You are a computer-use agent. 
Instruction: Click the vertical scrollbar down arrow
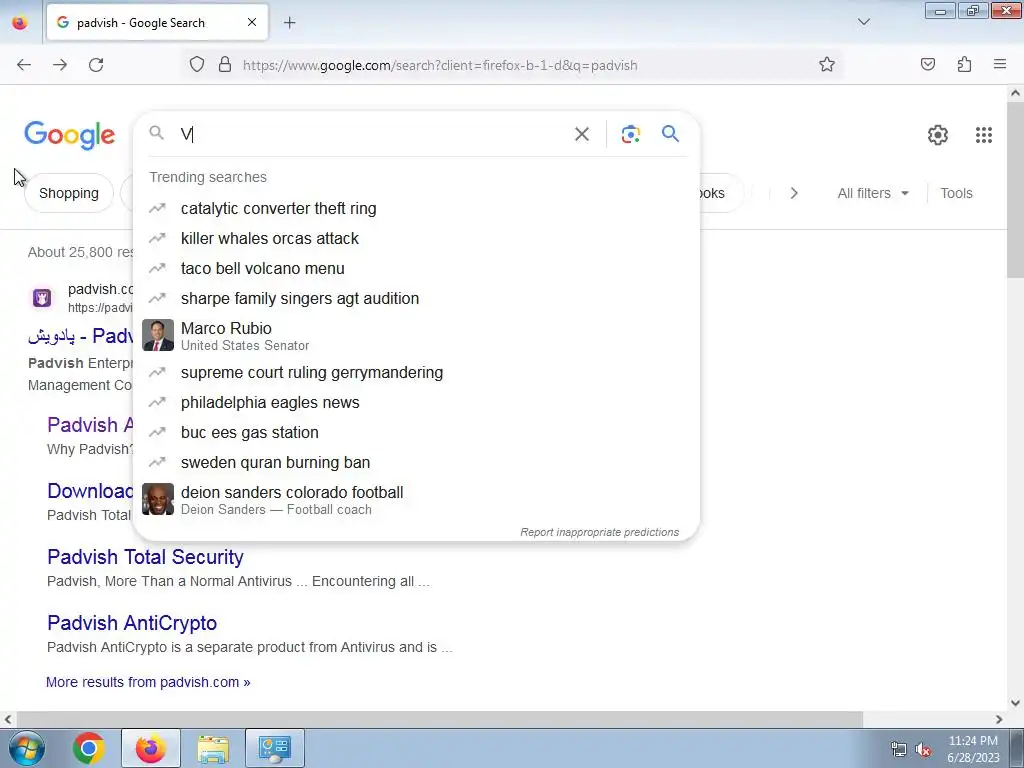(x=1016, y=703)
